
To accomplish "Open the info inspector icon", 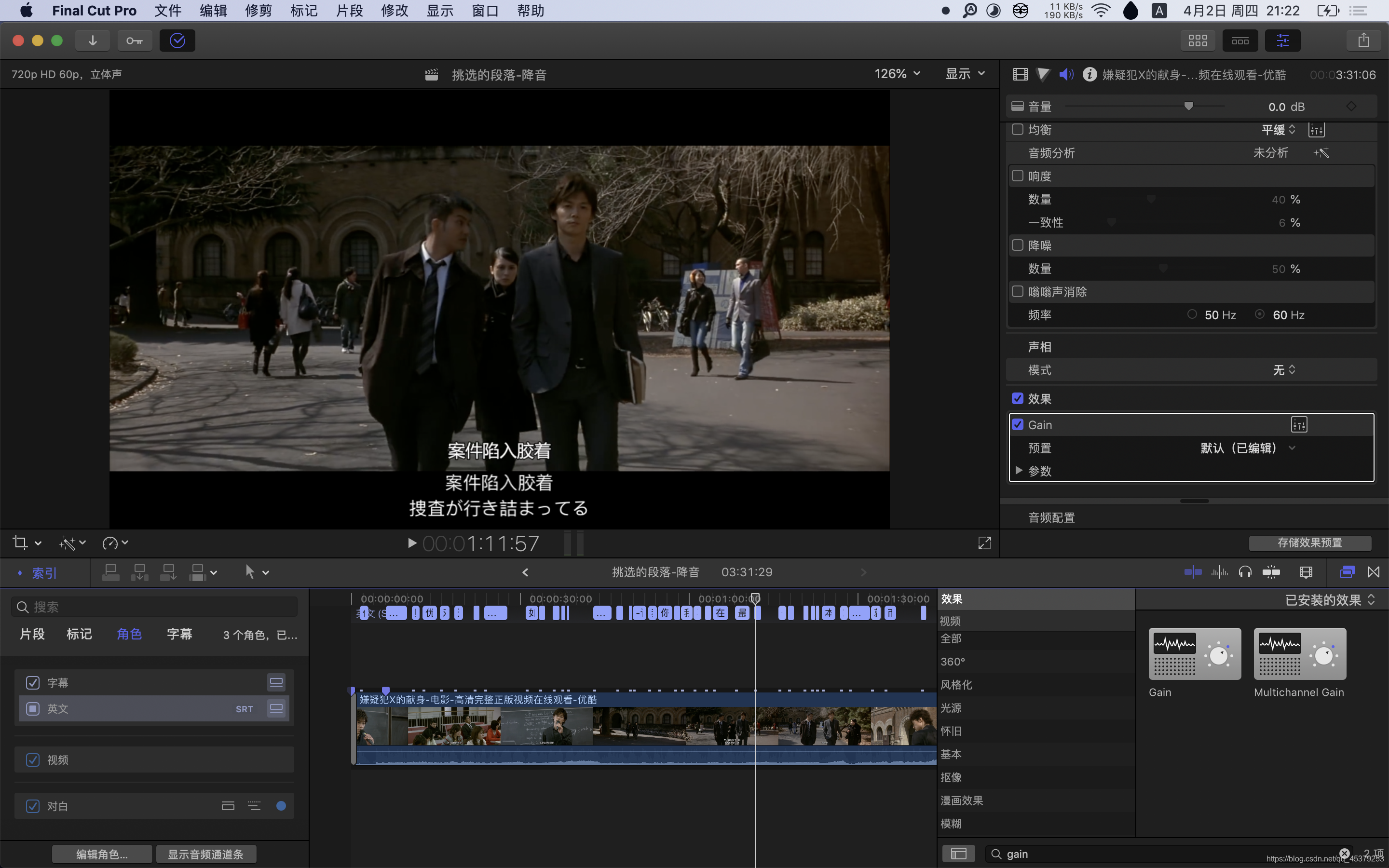I will 1089,75.
